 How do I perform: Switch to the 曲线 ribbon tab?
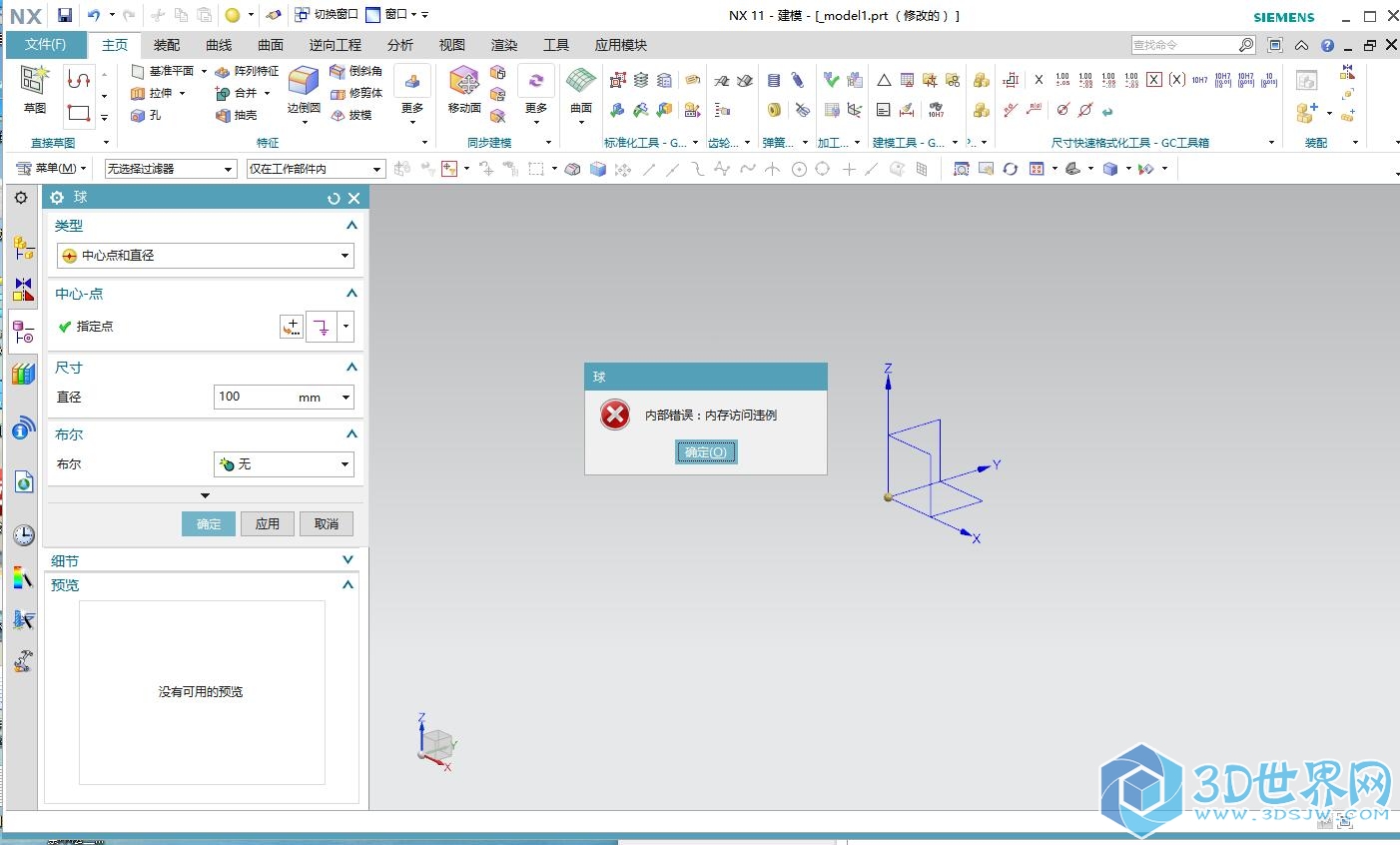pos(219,45)
